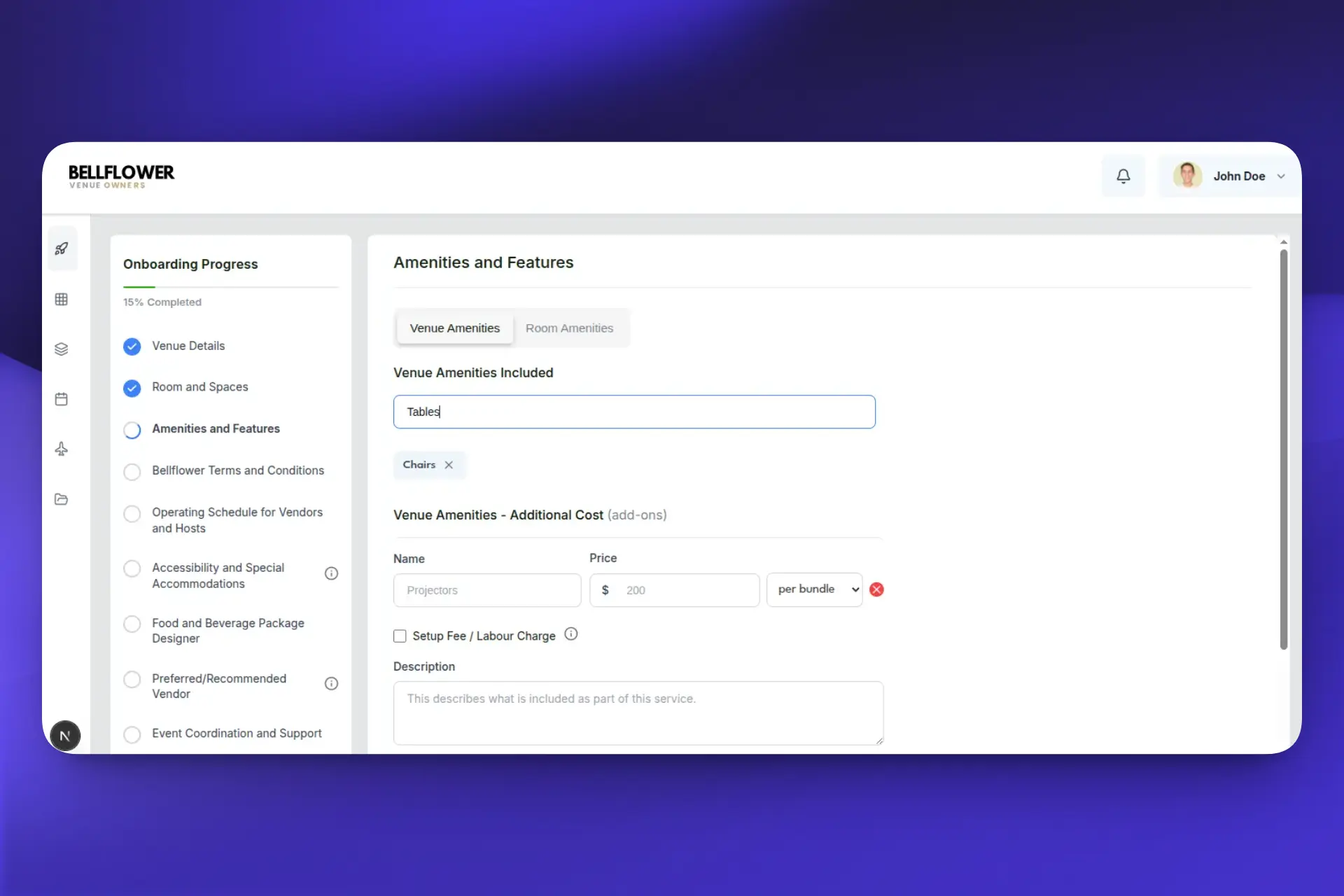Click the Description text area
This screenshot has width=1344, height=896.
pos(638,713)
